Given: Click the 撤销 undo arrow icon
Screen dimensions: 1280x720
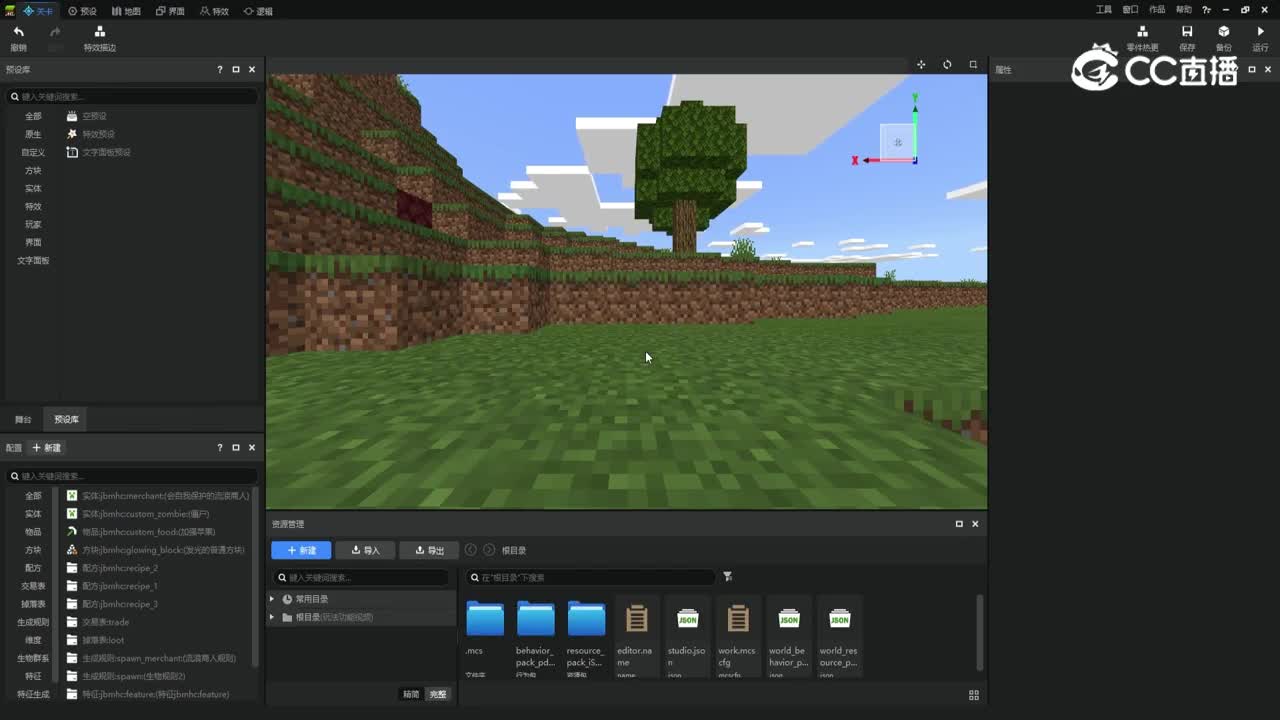Looking at the screenshot, I should pos(18,32).
